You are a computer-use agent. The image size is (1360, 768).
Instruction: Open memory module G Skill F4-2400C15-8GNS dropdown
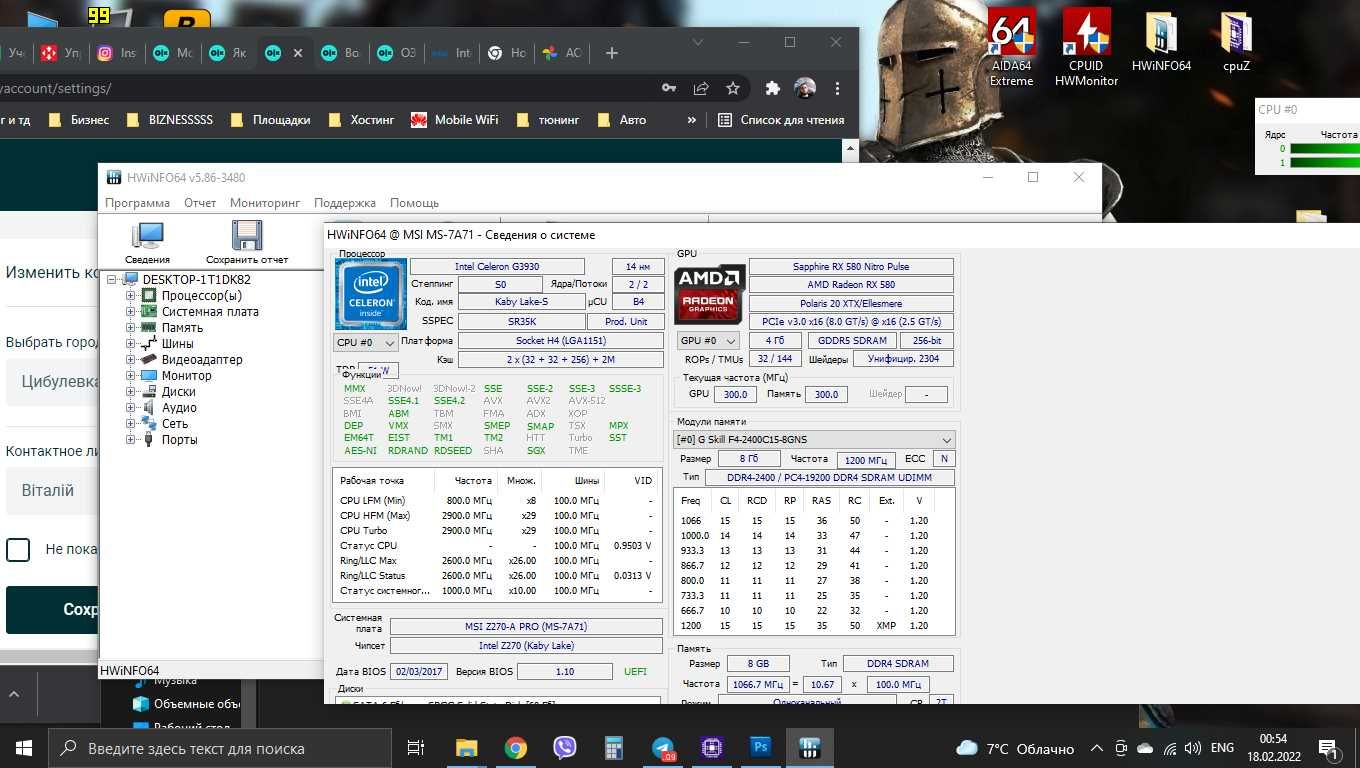coord(815,439)
